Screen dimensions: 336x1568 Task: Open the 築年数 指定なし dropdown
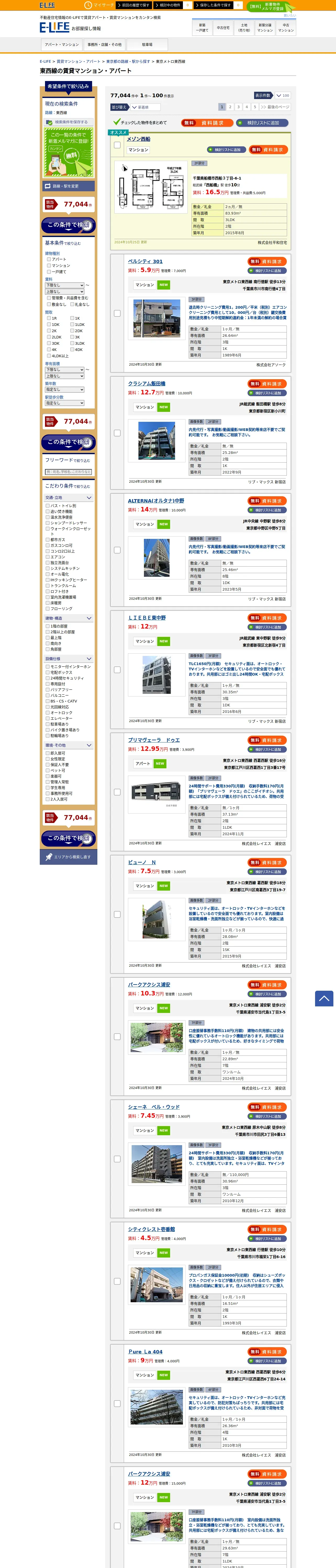coord(65,390)
